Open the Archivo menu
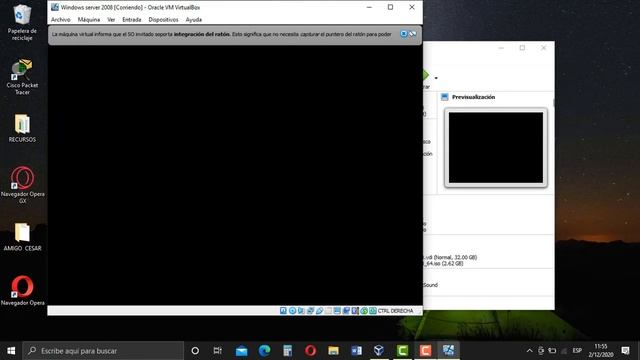 [60, 20]
